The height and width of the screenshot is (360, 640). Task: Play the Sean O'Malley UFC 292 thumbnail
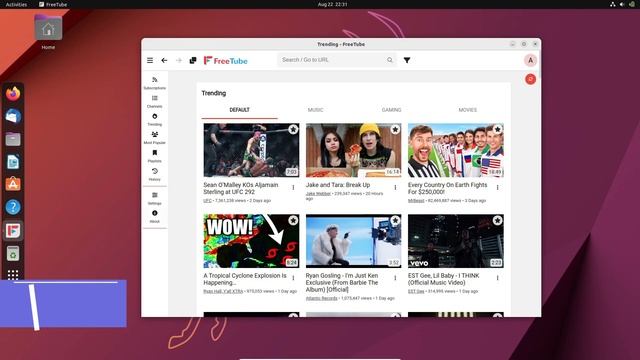pyautogui.click(x=251, y=150)
